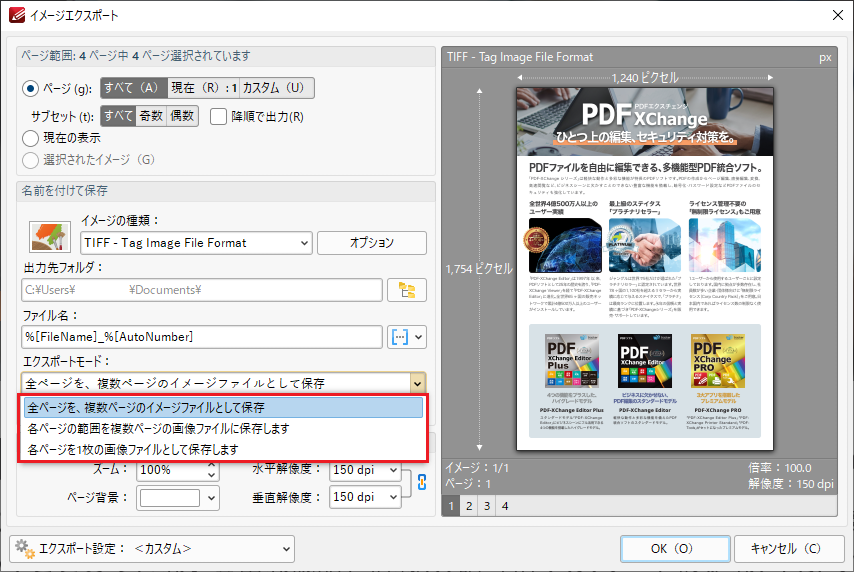Enable the 降順で出力(R) checkbox

tap(218, 117)
